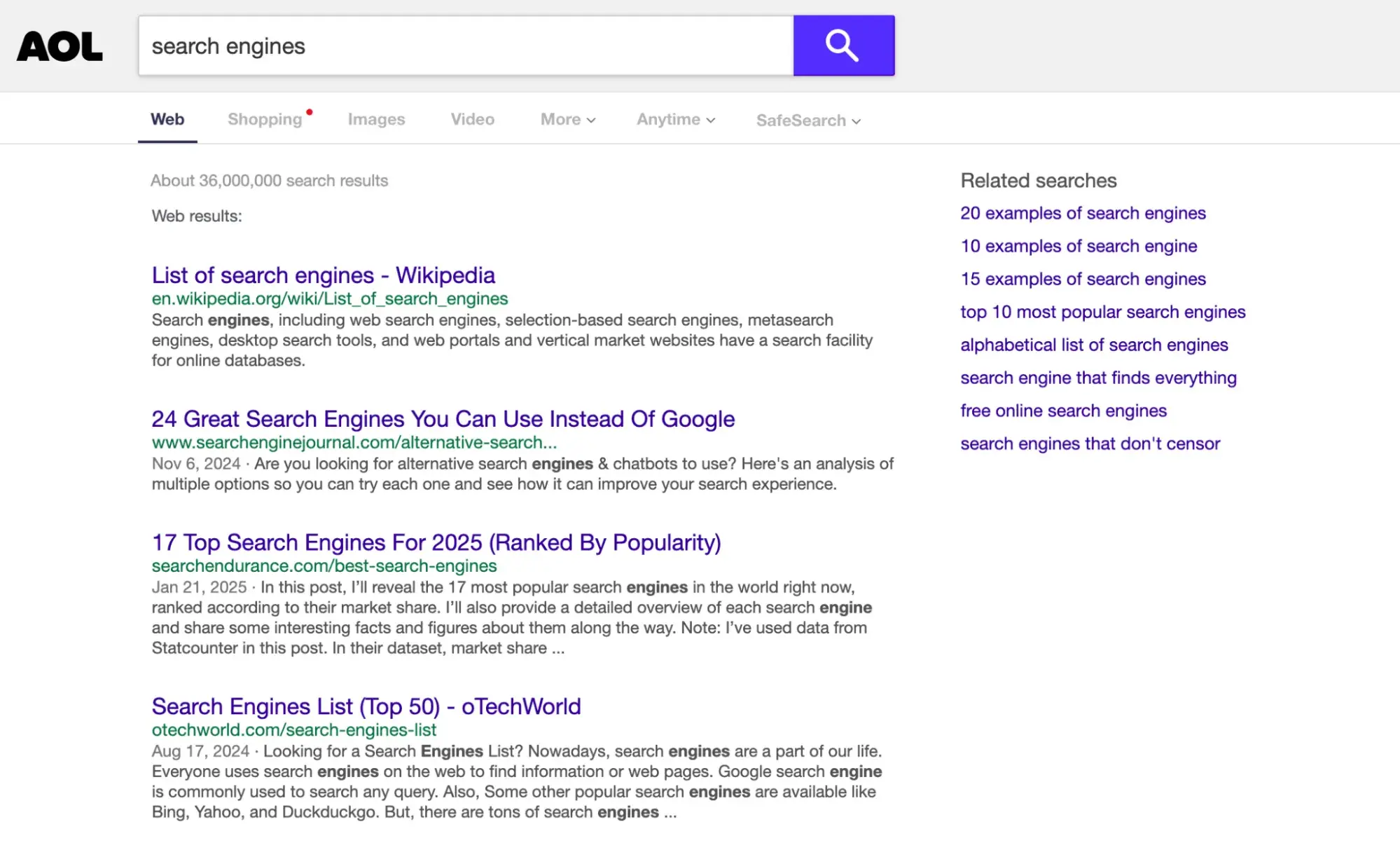Viewport: 1400px width, 857px height.
Task: Open the Video tab
Action: (x=473, y=119)
